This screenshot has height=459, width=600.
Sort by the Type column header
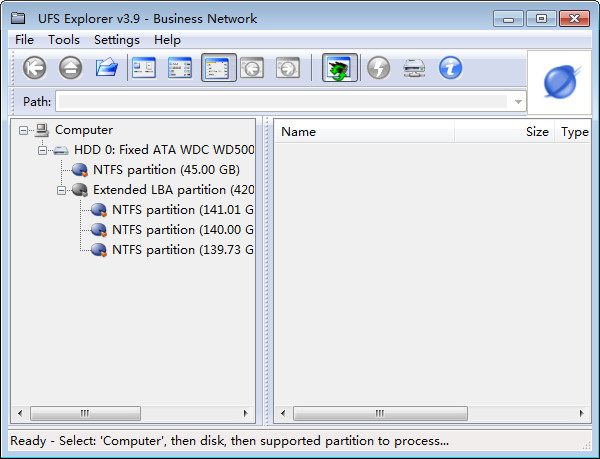pos(573,132)
